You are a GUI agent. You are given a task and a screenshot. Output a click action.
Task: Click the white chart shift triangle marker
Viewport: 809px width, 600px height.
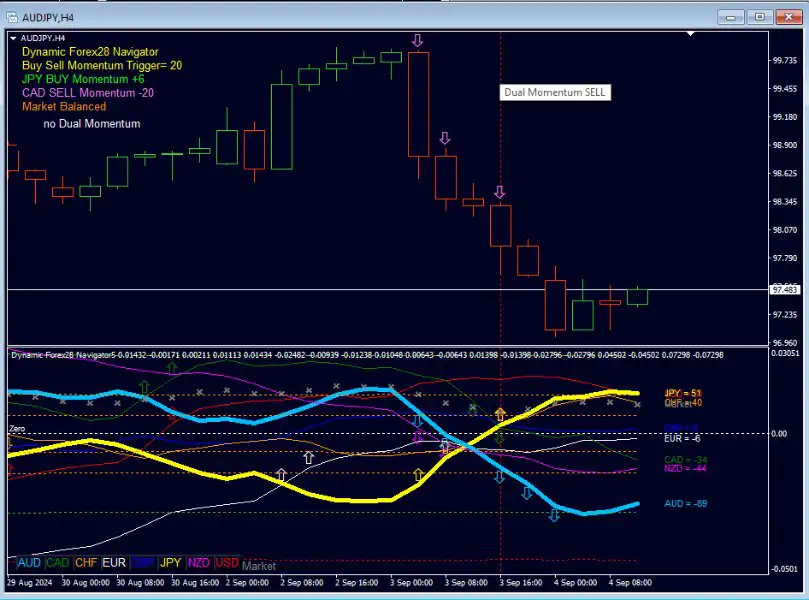point(689,34)
